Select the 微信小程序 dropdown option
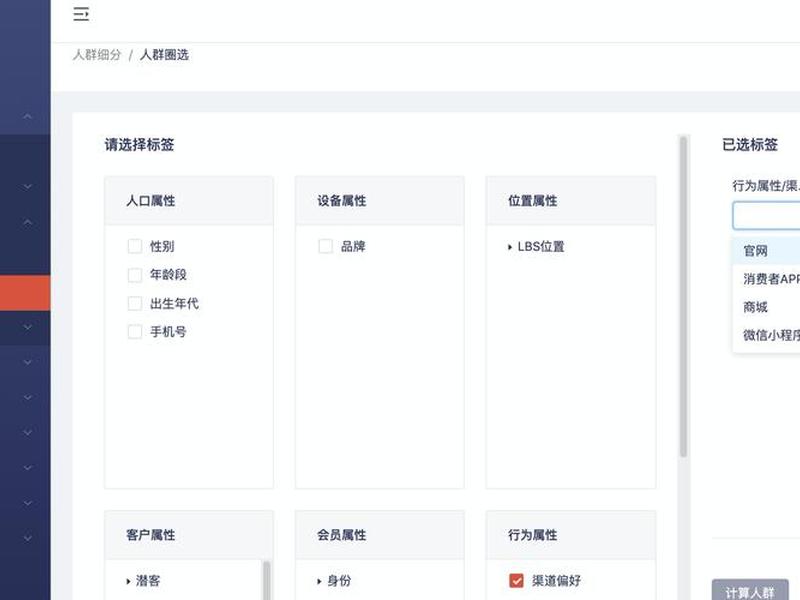This screenshot has height=600, width=800. pos(766,335)
